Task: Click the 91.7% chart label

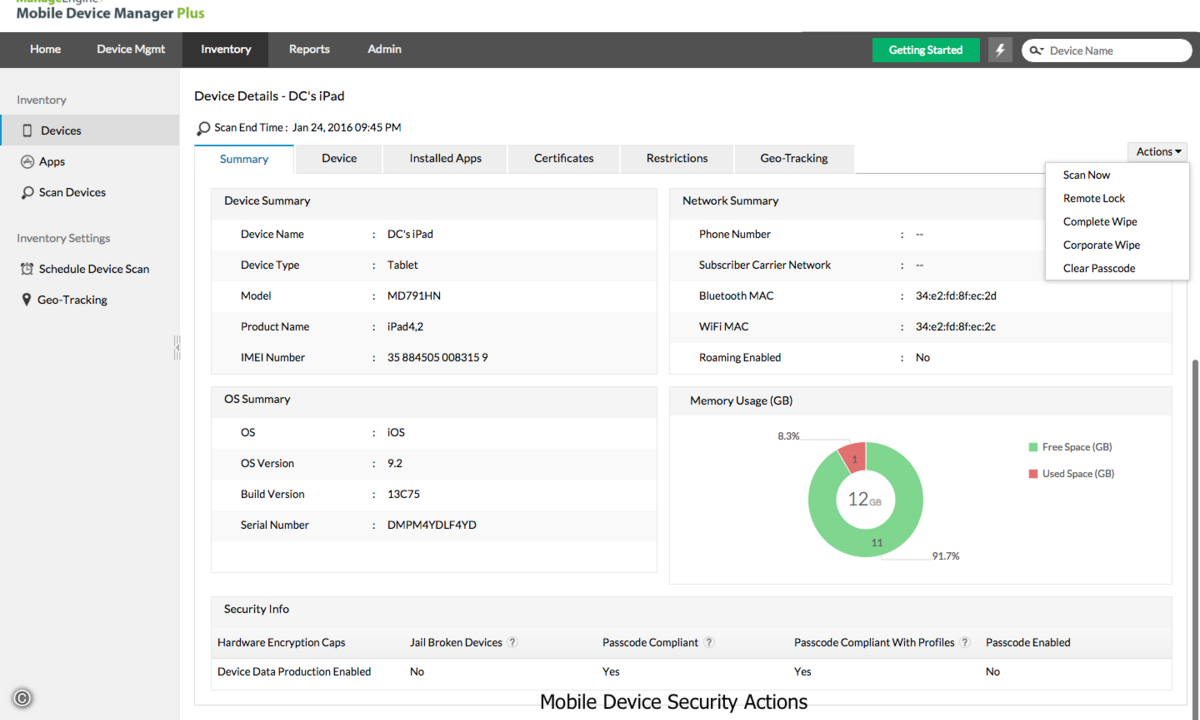Action: (x=945, y=556)
